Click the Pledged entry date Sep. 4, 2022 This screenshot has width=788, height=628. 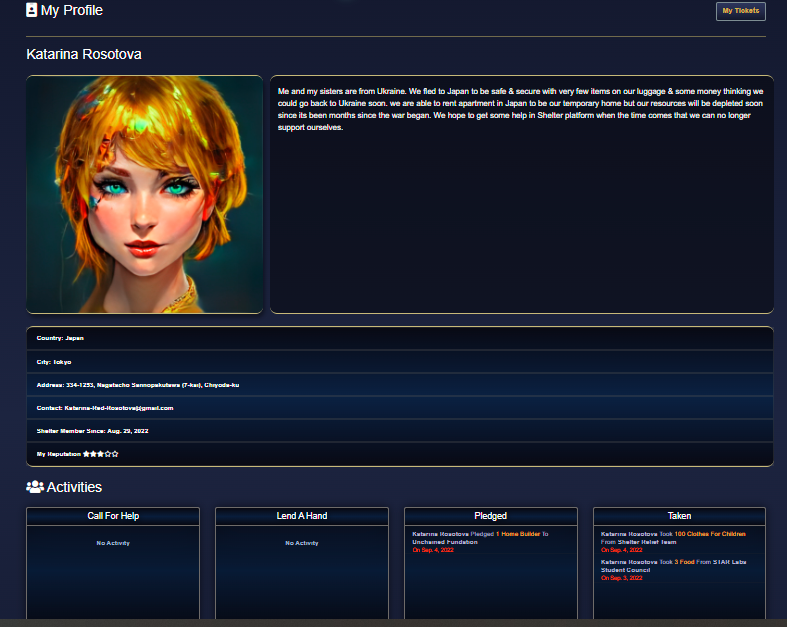[x=433, y=550]
